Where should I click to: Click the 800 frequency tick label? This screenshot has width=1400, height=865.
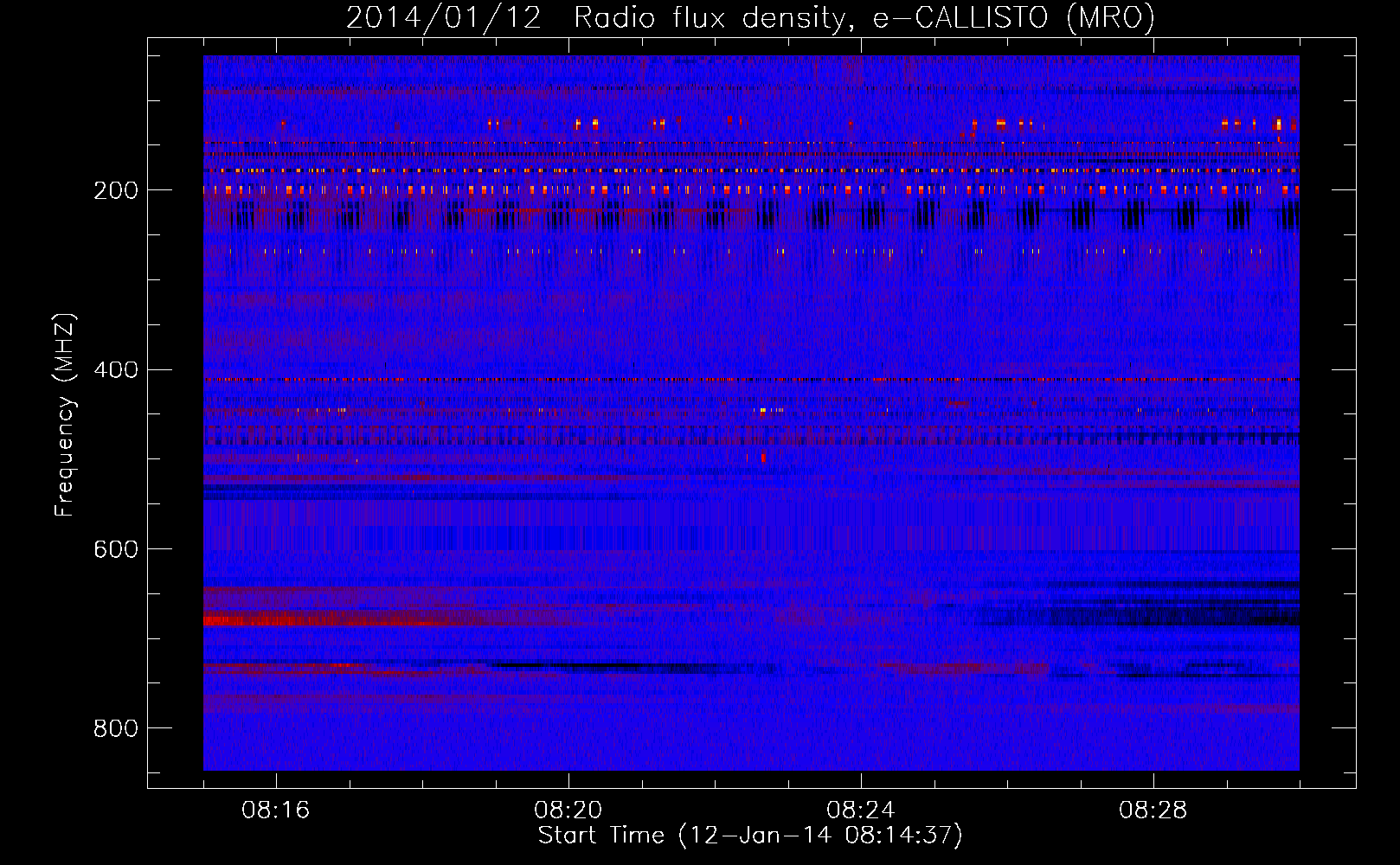click(x=115, y=728)
